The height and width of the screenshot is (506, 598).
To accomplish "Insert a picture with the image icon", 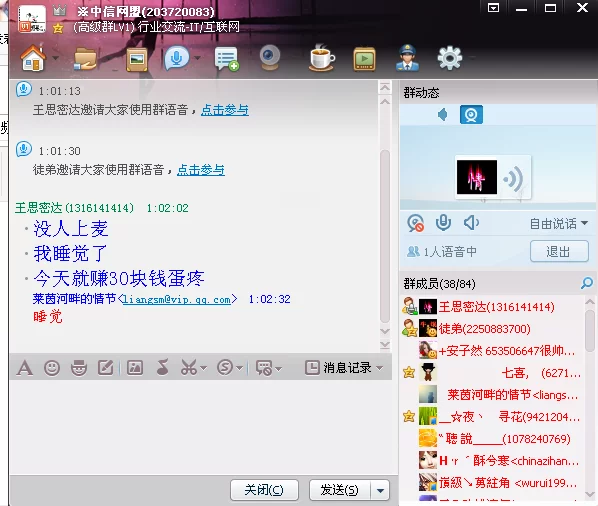I will [135, 368].
